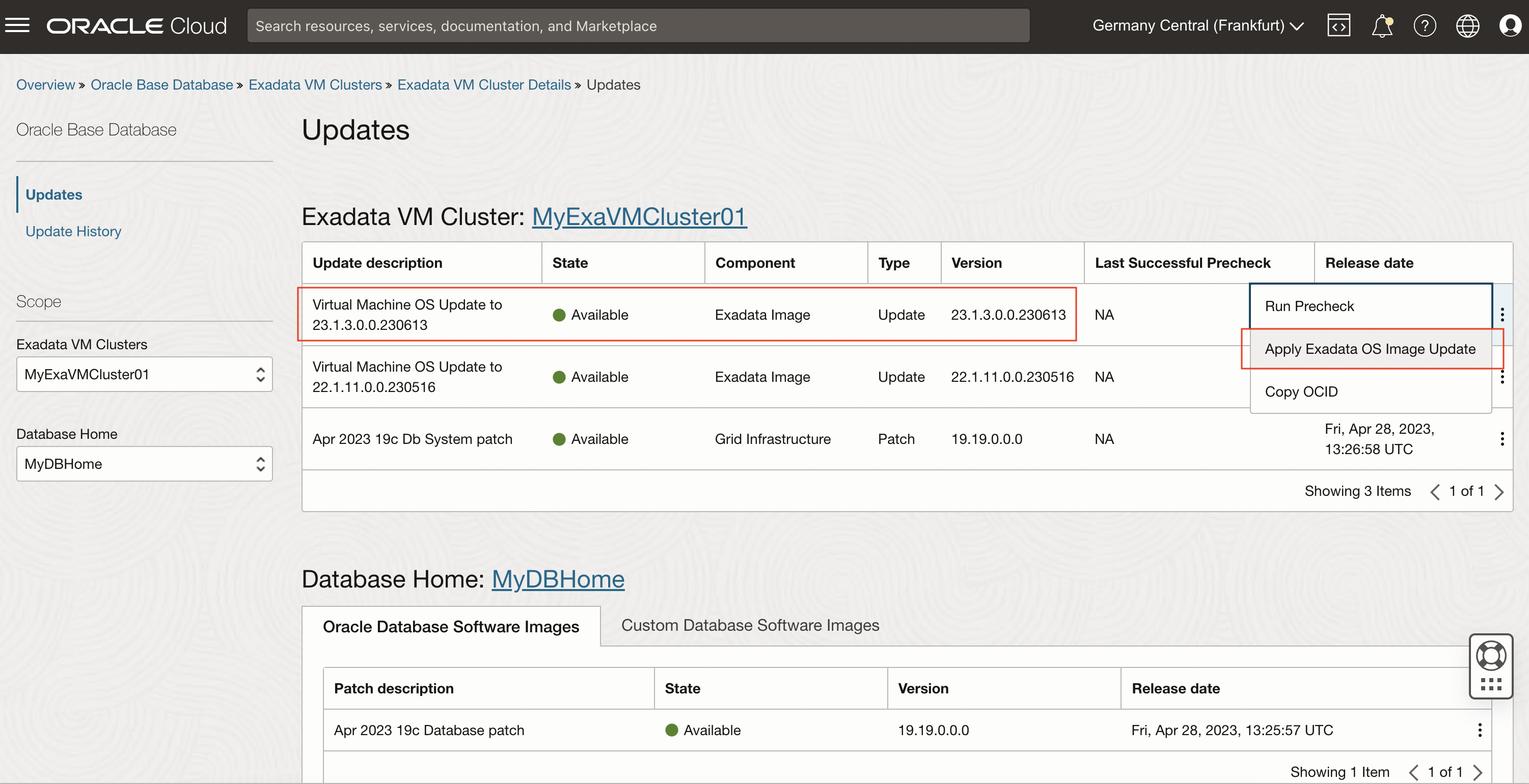The height and width of the screenshot is (784, 1529).
Task: Switch to Oracle Database Software Images tab
Action: pyautogui.click(x=451, y=627)
